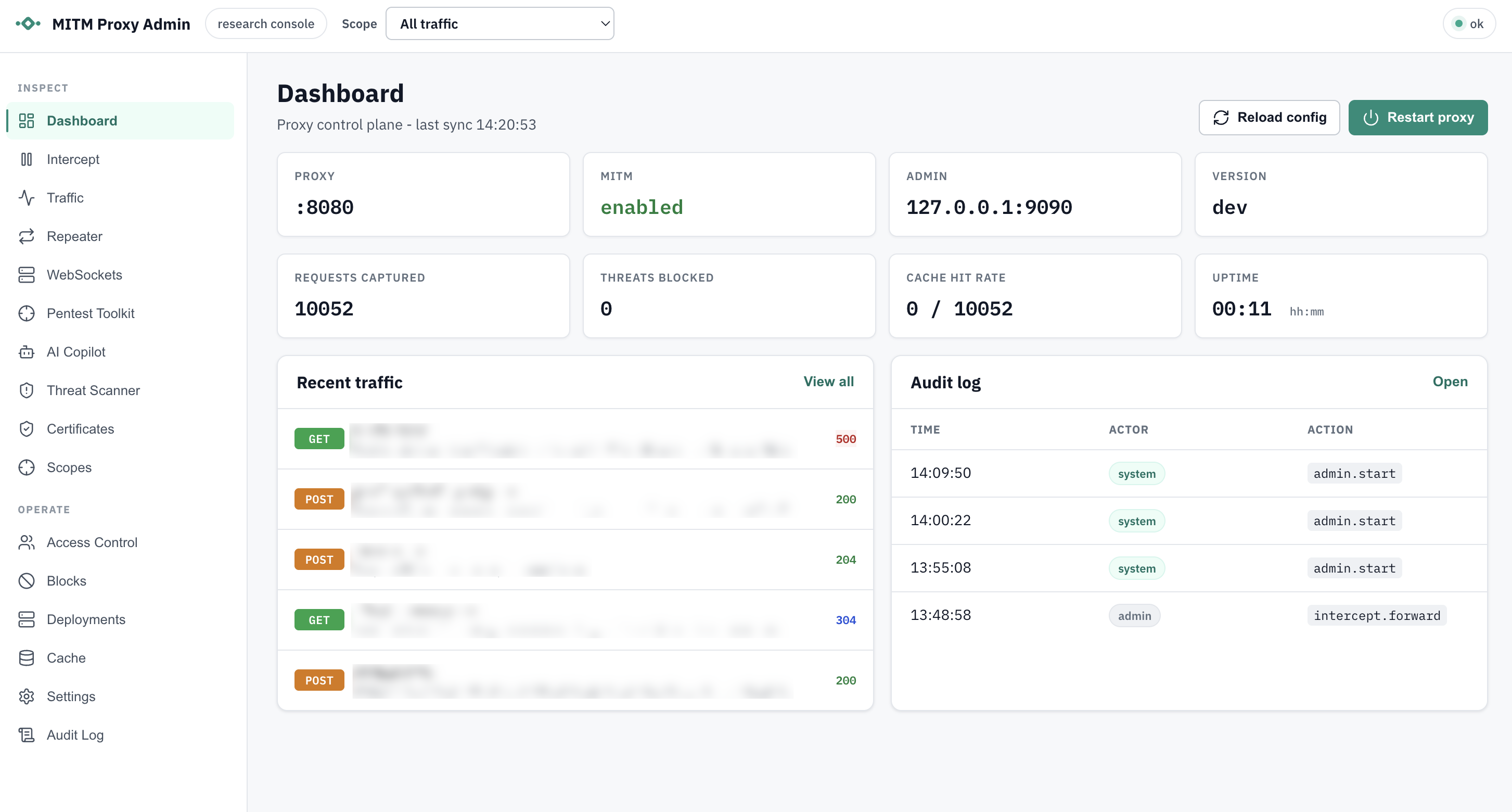Select the POST request row with status 204
The width and height of the screenshot is (1512, 812).
click(575, 560)
